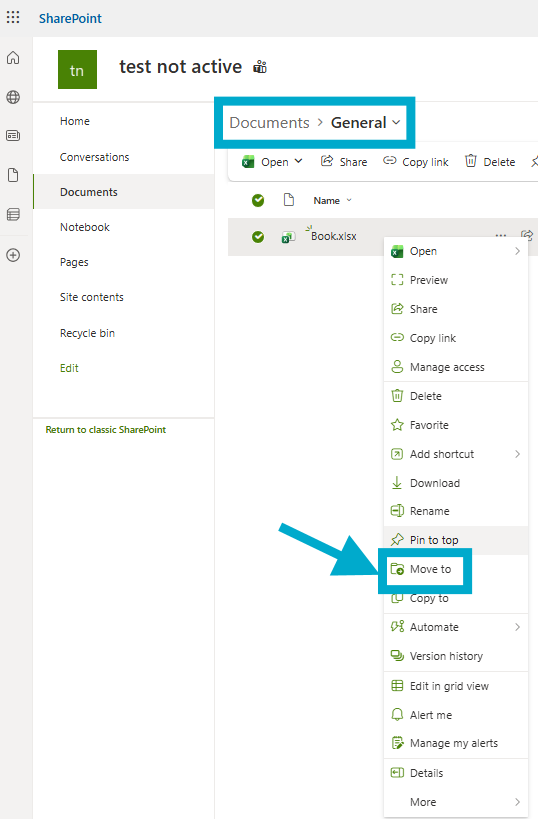The width and height of the screenshot is (538, 819).
Task: Click the toolbar Share button
Action: [344, 162]
